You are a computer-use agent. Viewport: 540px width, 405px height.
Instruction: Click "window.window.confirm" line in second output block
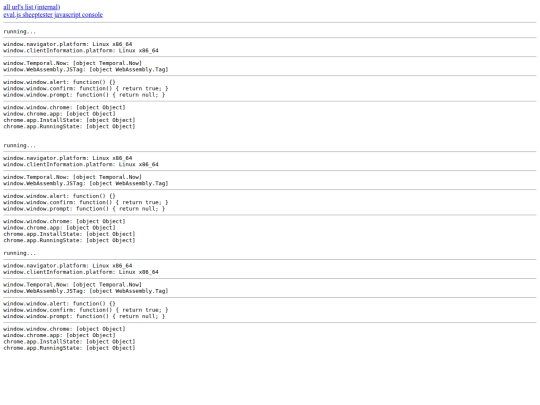click(x=86, y=202)
